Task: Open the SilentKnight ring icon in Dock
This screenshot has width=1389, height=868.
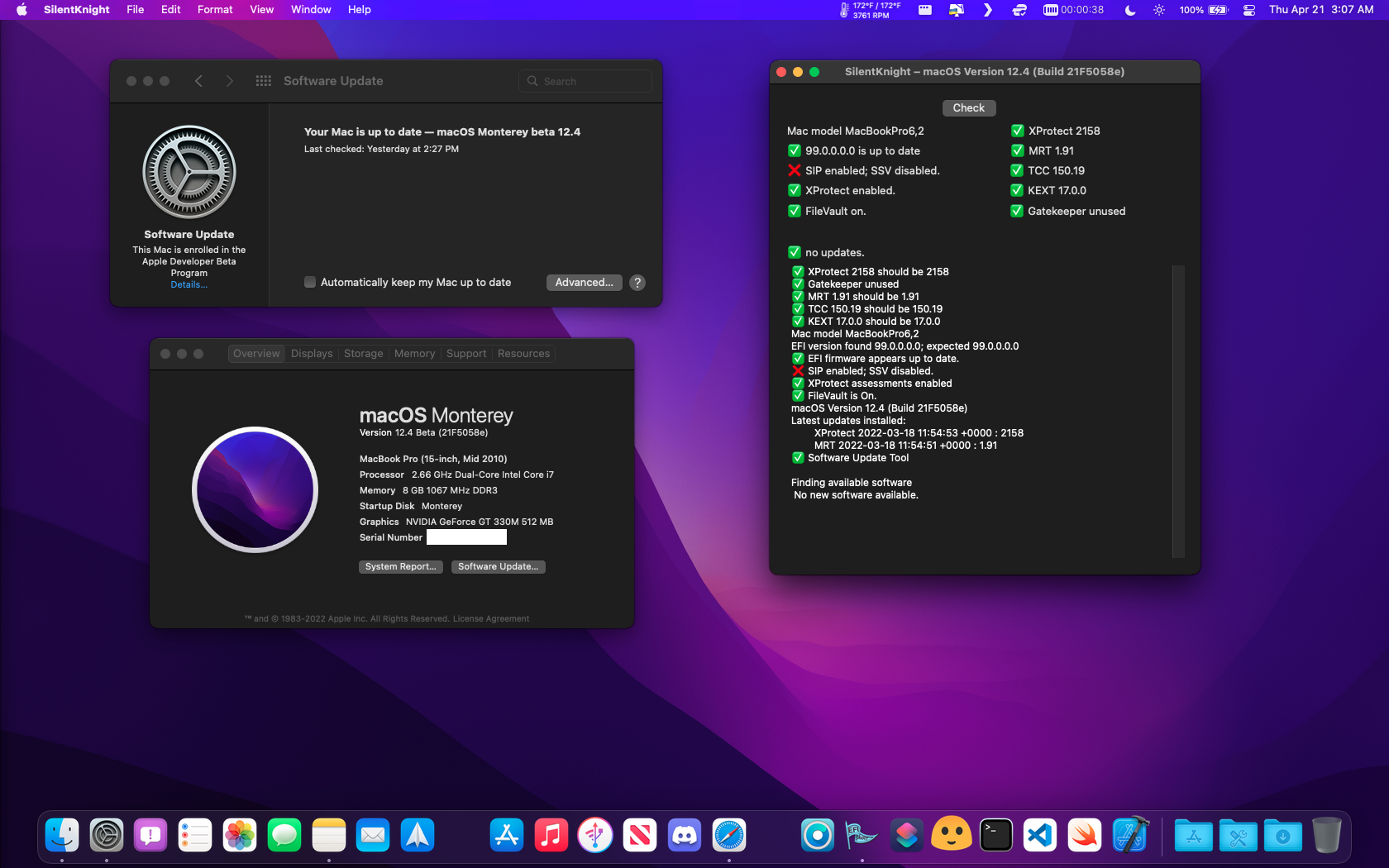Action: pyautogui.click(x=818, y=835)
